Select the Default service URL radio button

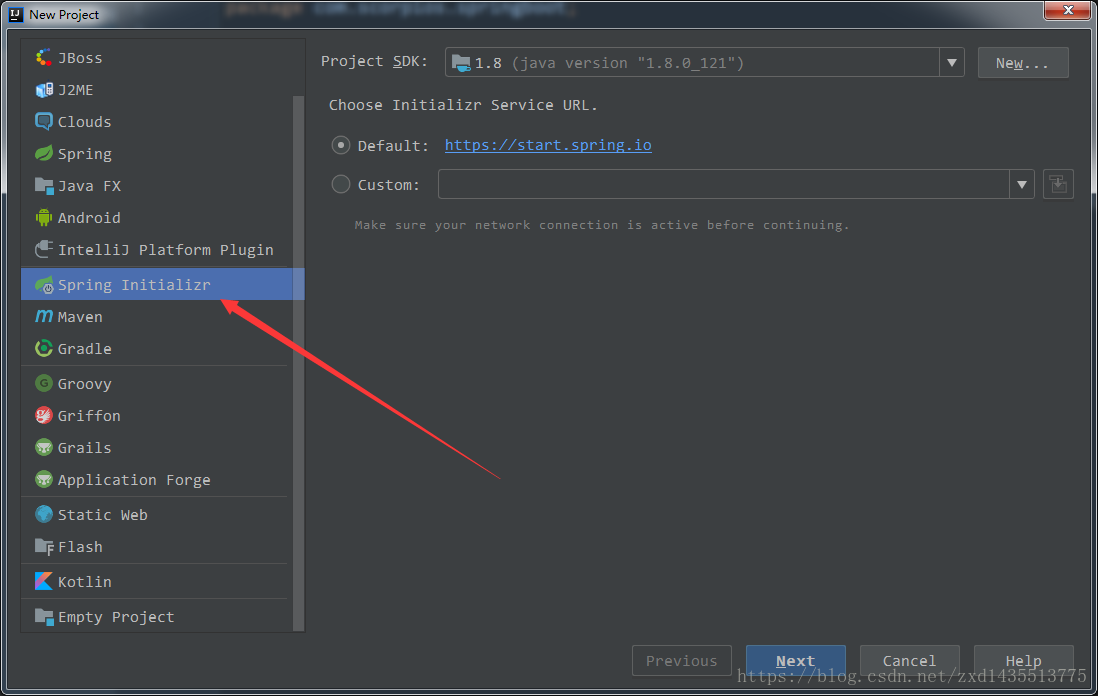[x=340, y=145]
